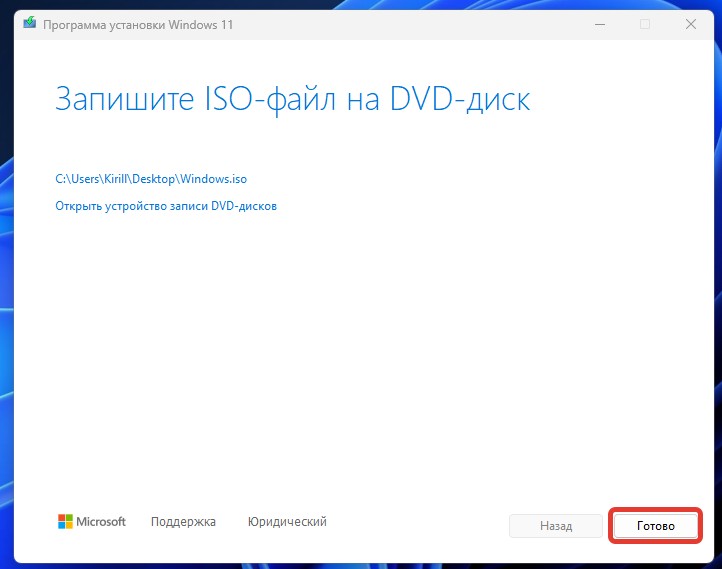Open the C:\Users\Kirill\Desktop\Windows.iso link
Image resolution: width=722 pixels, height=569 pixels.
coord(151,179)
